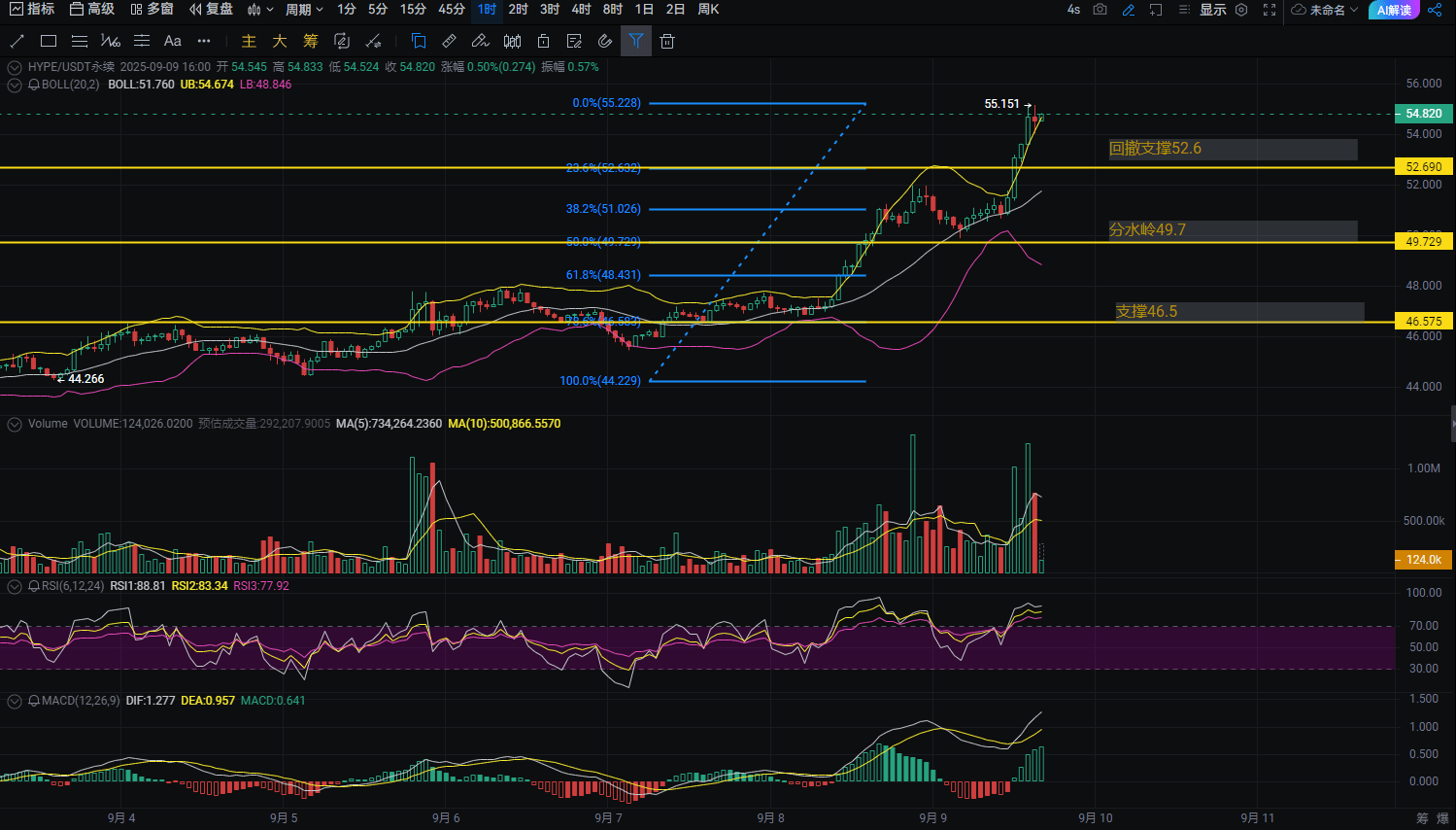This screenshot has width=1456, height=830.
Task: Toggle the drawing filter tool
Action: 636,41
